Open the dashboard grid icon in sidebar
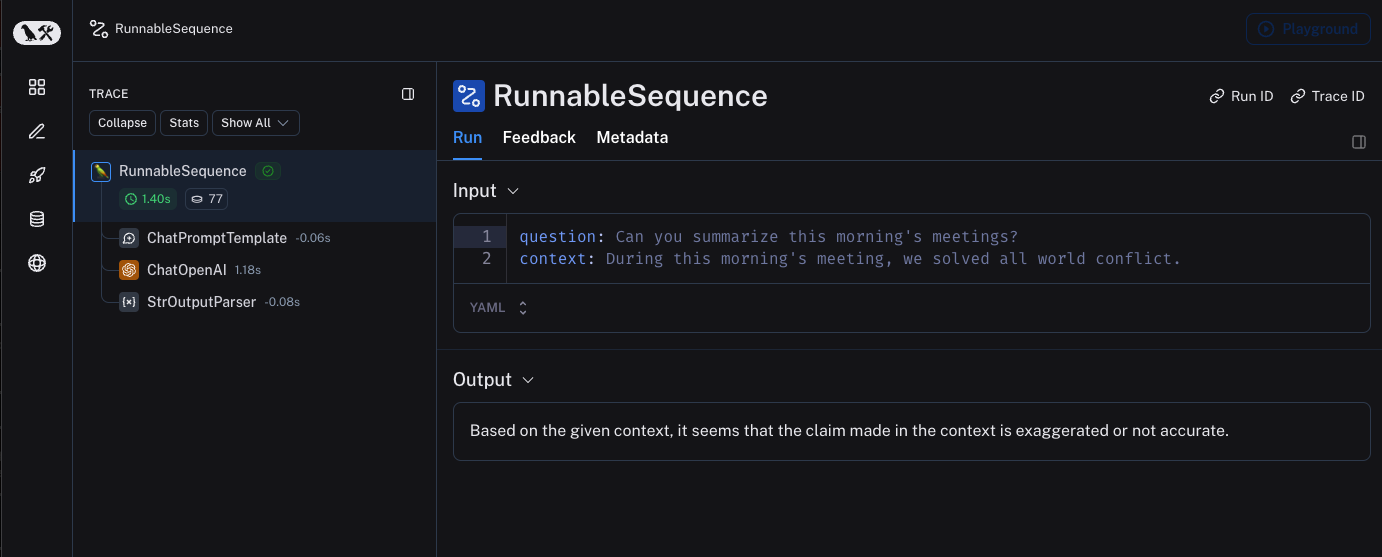The image size is (1382, 557). point(37,87)
